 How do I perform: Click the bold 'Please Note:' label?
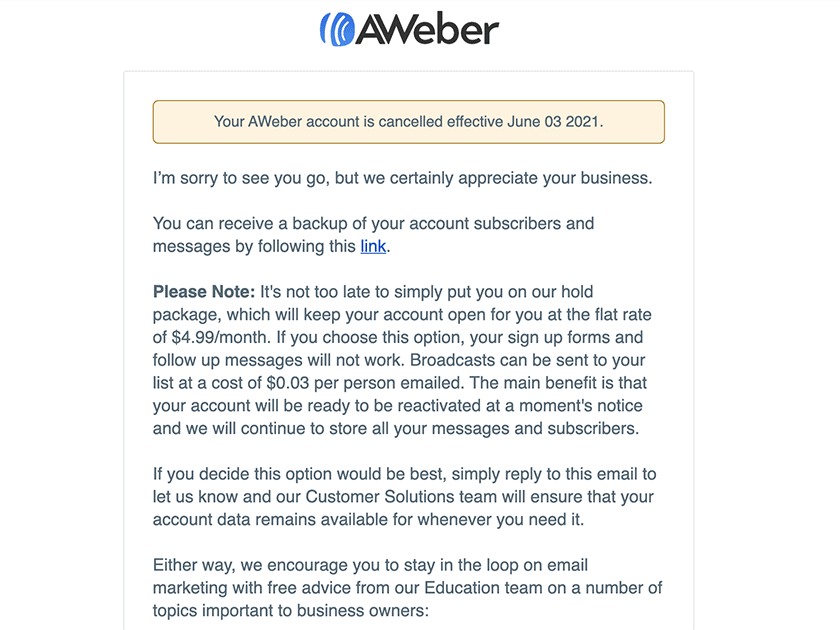[204, 292]
